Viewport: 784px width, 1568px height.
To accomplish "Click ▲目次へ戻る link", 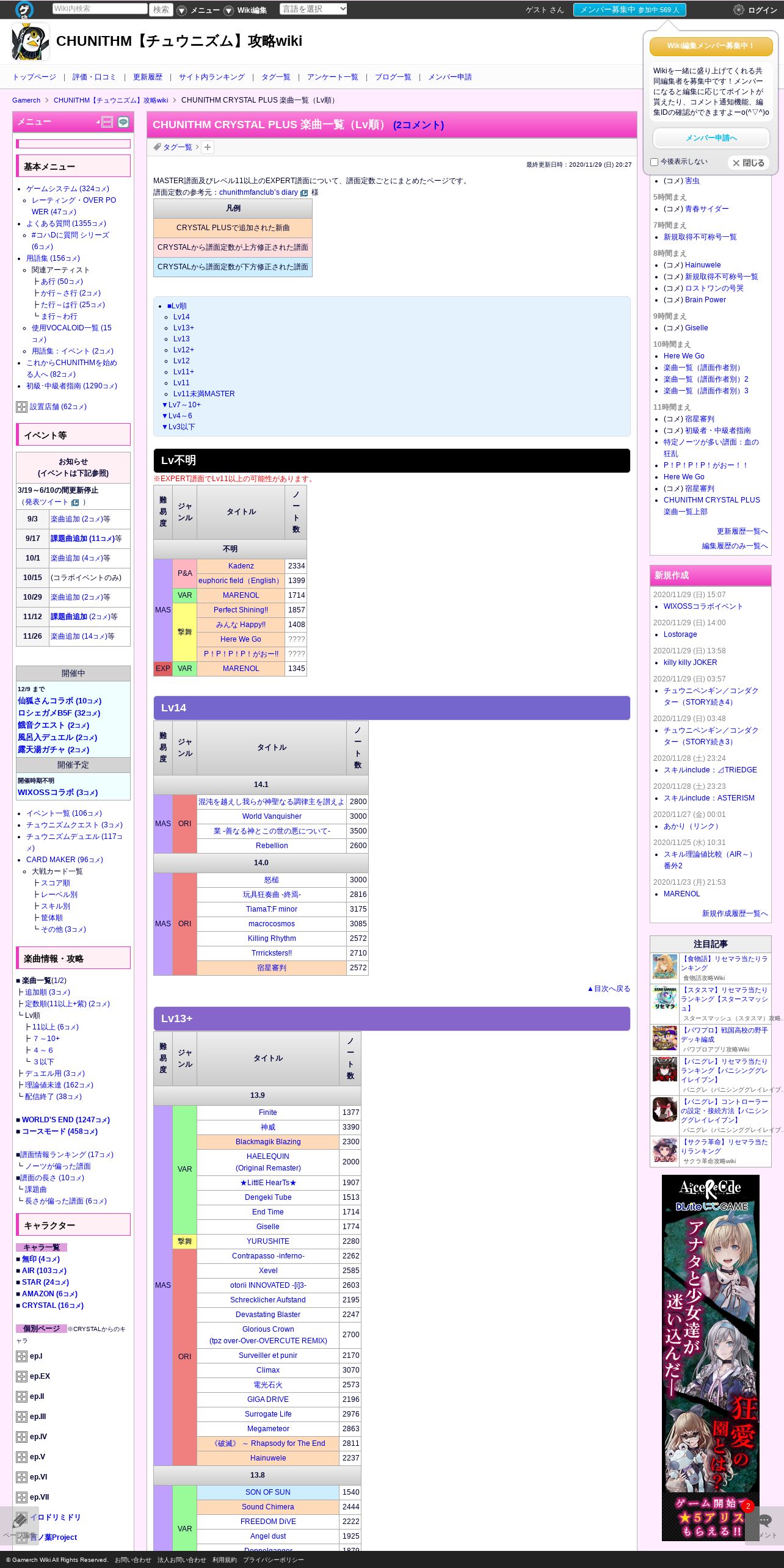I will 608,989.
